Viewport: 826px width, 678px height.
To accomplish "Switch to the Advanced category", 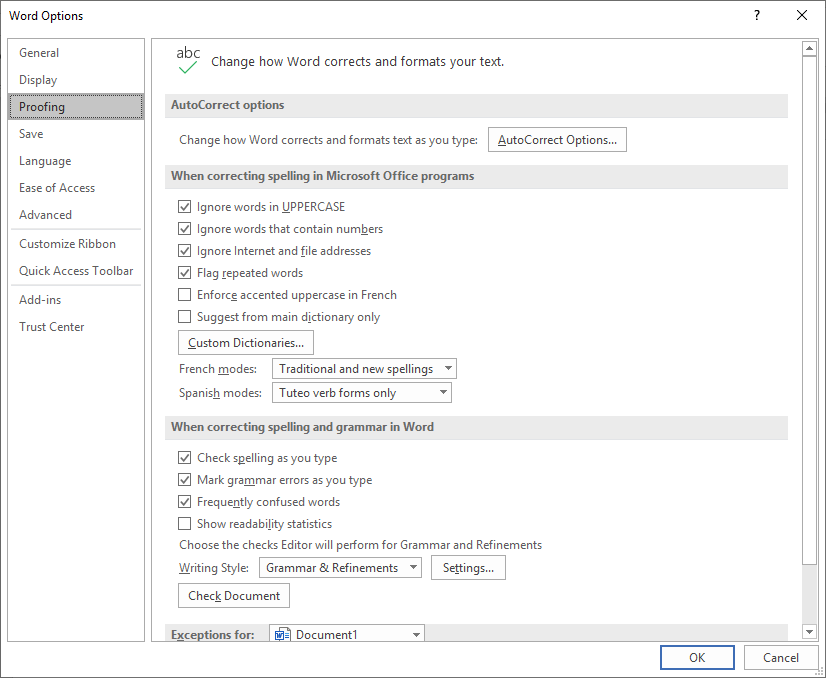I will 45,214.
